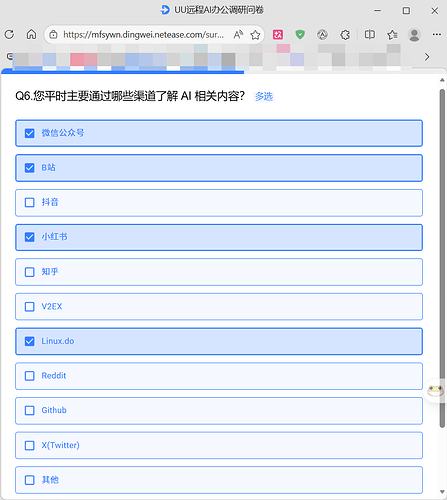Check the Github option
The height and width of the screenshot is (500, 447).
point(219,411)
